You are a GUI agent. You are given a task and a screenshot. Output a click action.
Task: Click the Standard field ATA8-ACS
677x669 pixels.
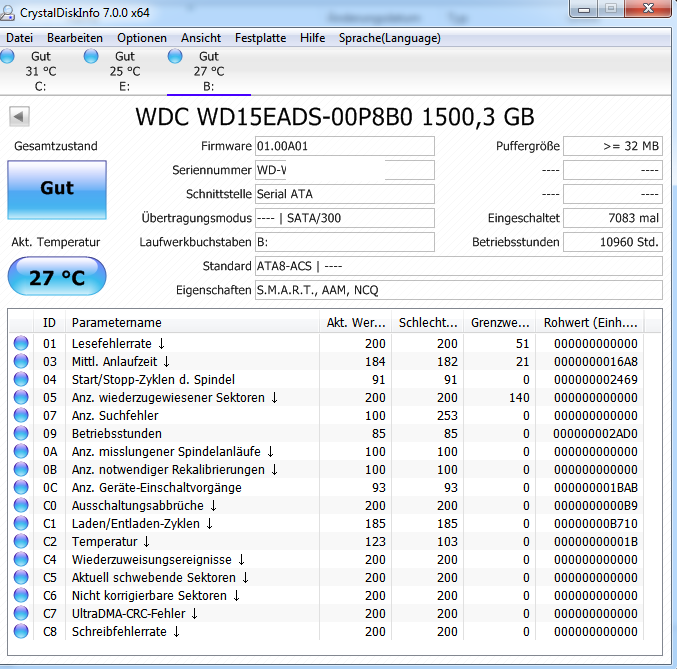point(459,266)
